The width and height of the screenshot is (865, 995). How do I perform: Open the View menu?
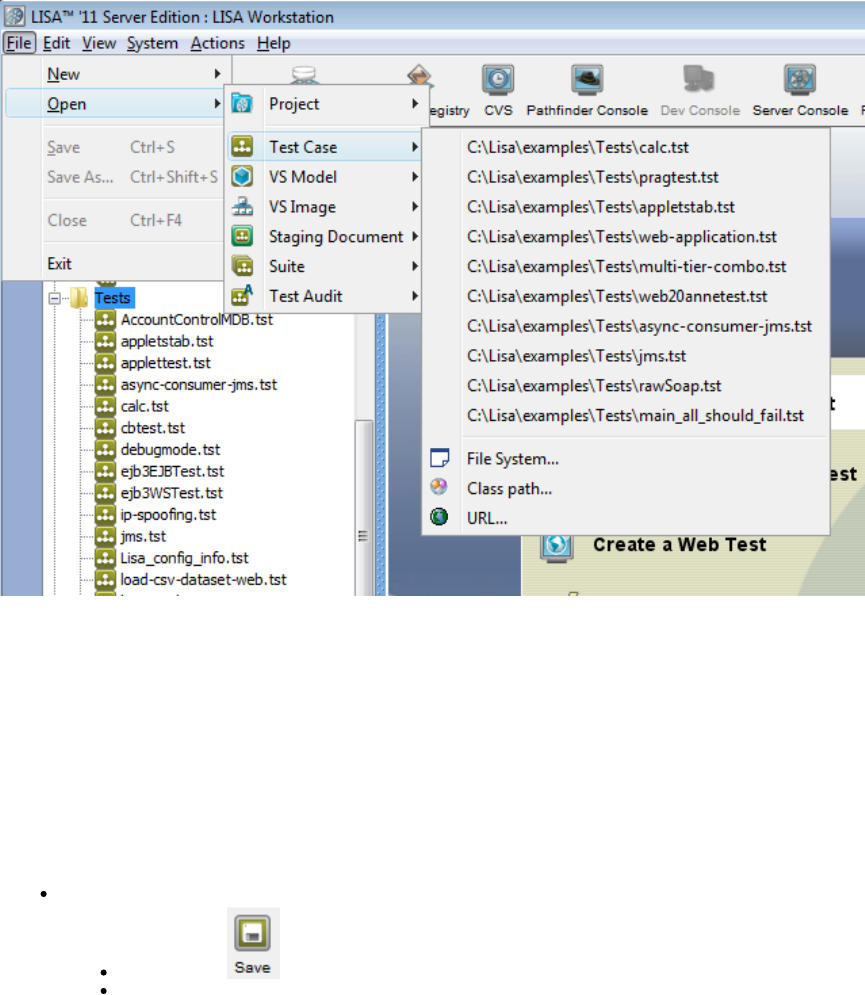point(99,43)
